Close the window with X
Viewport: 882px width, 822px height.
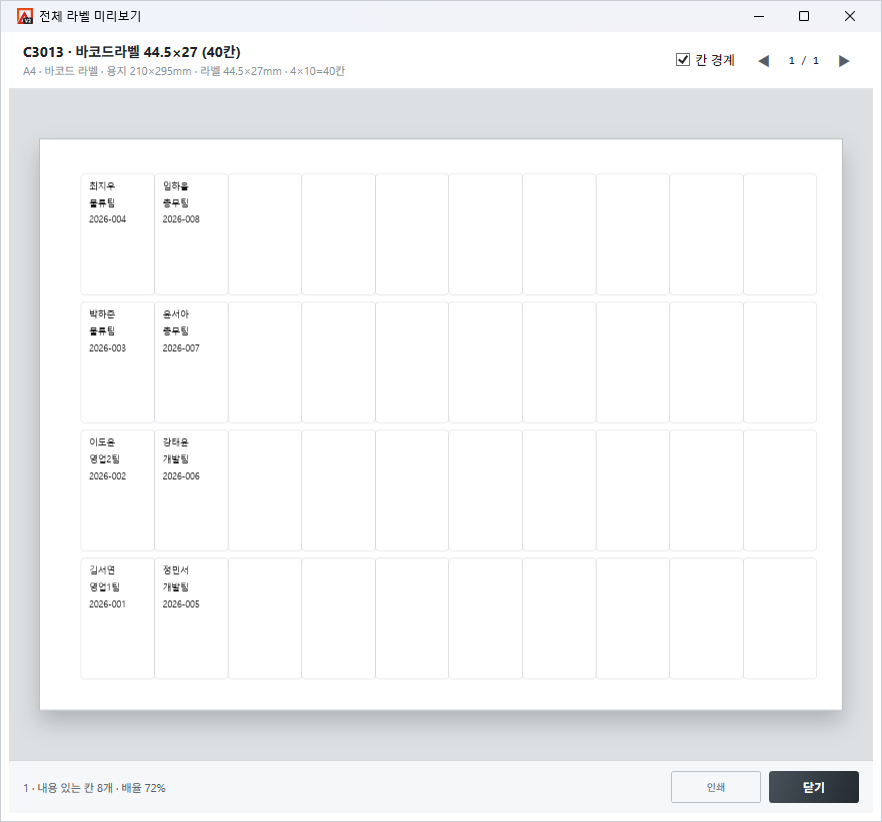click(850, 16)
